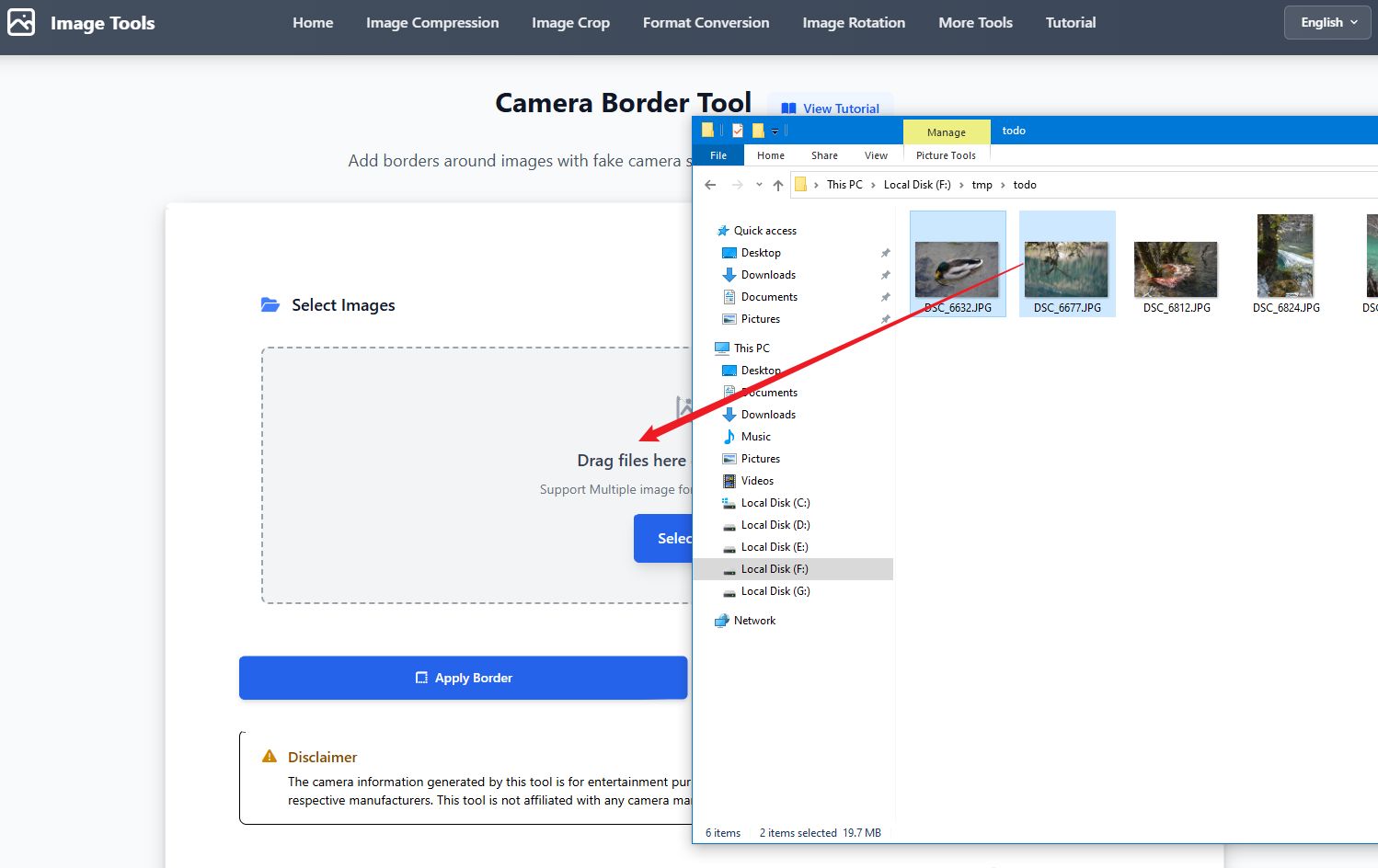The image size is (1378, 868).
Task: Select Quick access in navigation pane
Action: (x=764, y=231)
